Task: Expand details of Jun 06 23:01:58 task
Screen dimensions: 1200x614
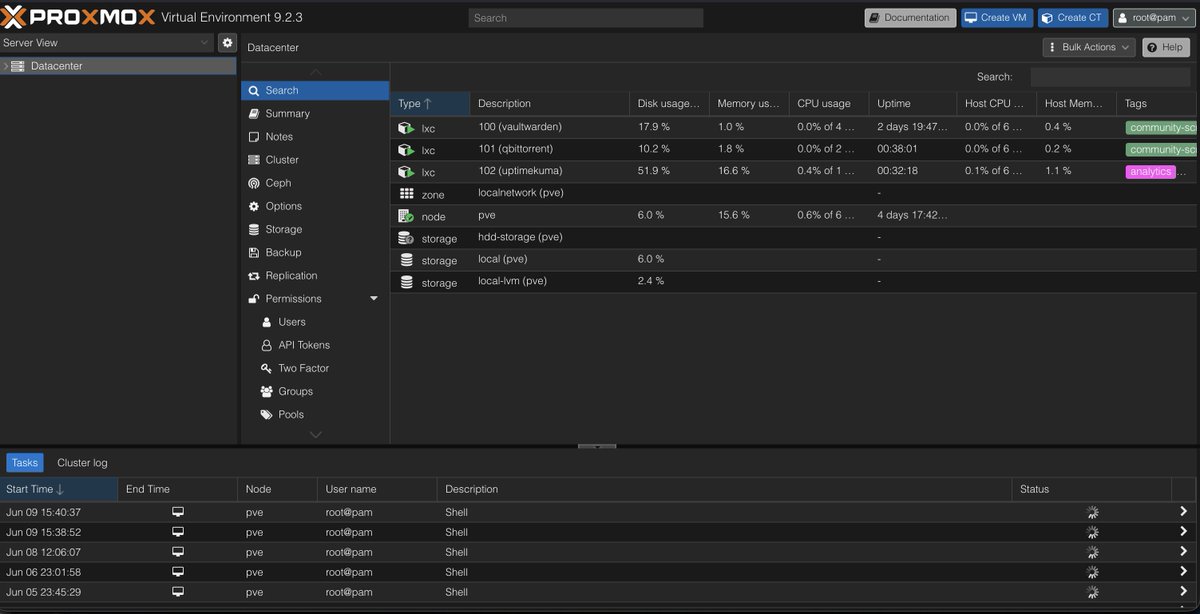Action: [x=1184, y=572]
